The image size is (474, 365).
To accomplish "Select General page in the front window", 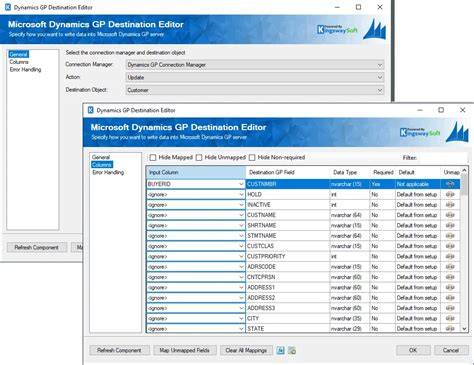I will (x=101, y=157).
